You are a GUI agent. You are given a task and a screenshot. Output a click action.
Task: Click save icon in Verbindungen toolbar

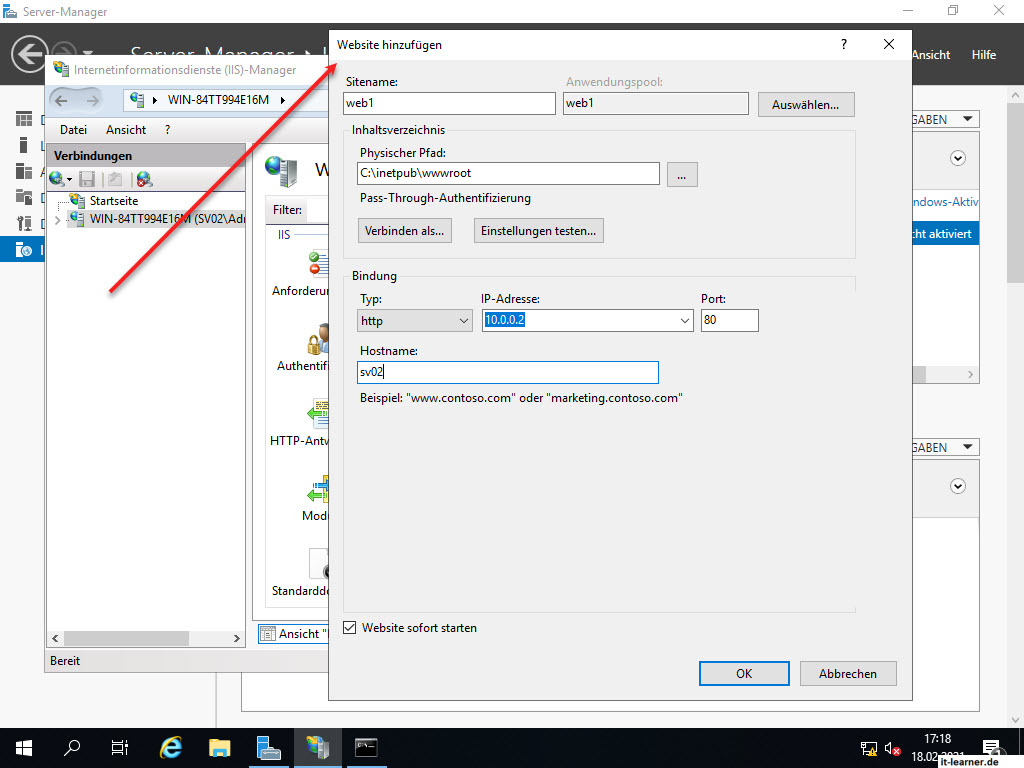(x=87, y=178)
